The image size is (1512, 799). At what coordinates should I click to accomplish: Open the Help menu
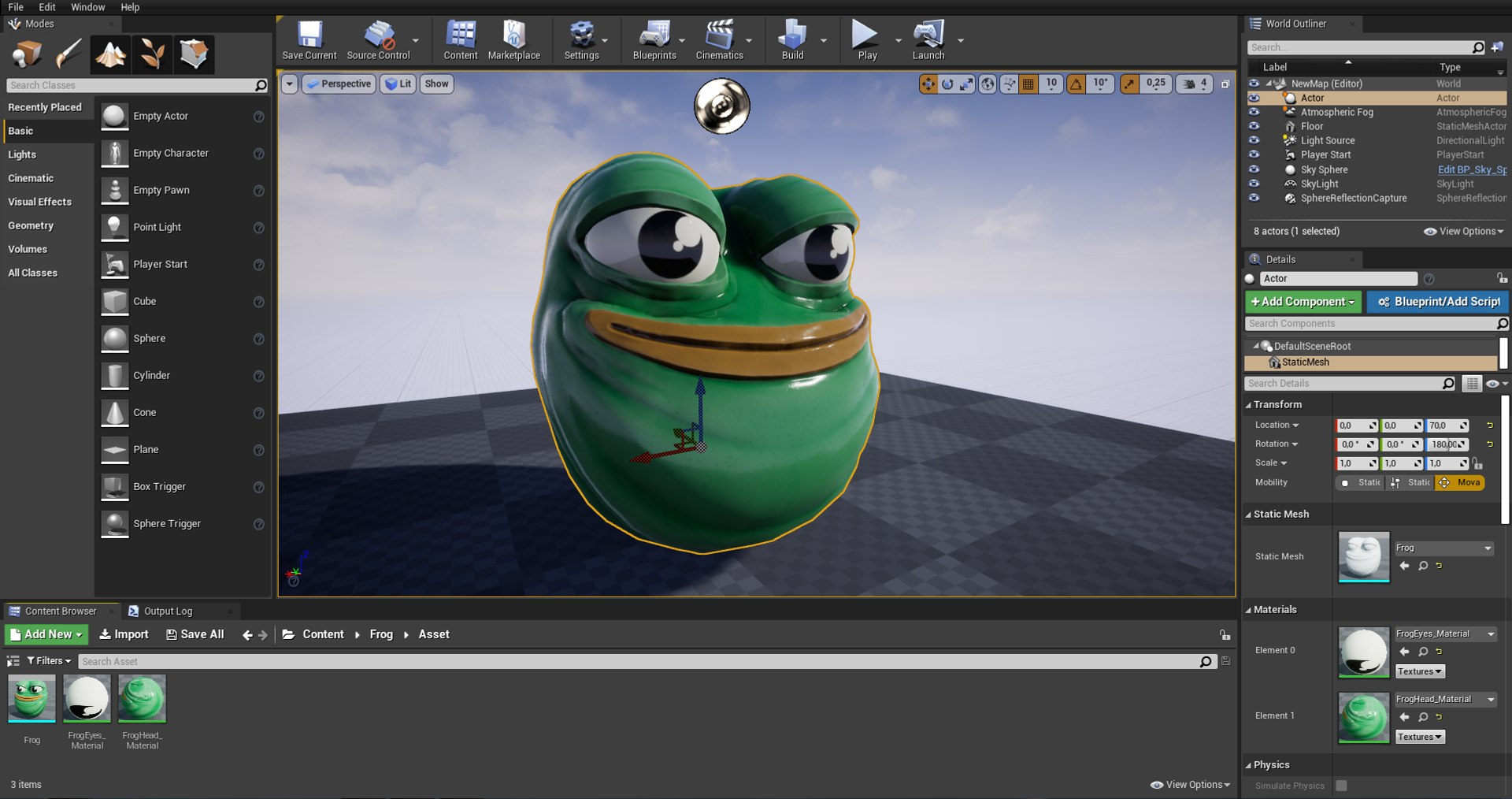[130, 7]
